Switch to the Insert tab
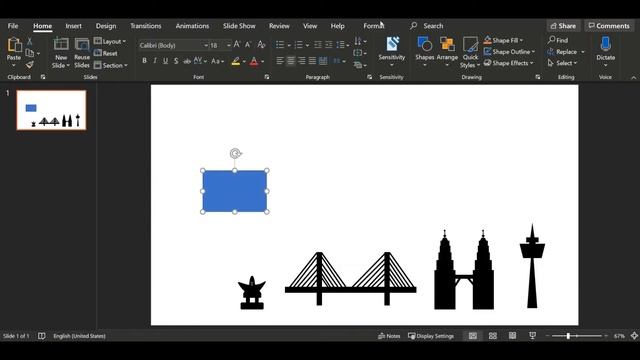Screen dimensions: 640x360 (x=73, y=26)
